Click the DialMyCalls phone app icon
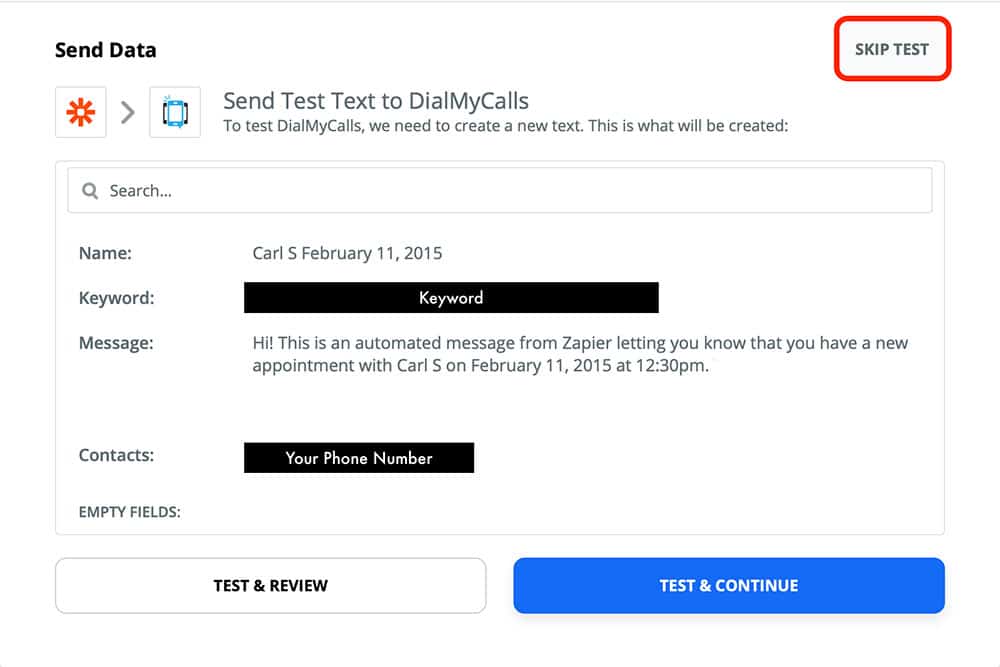Screen dimensions: 1000x667 (x=175, y=112)
